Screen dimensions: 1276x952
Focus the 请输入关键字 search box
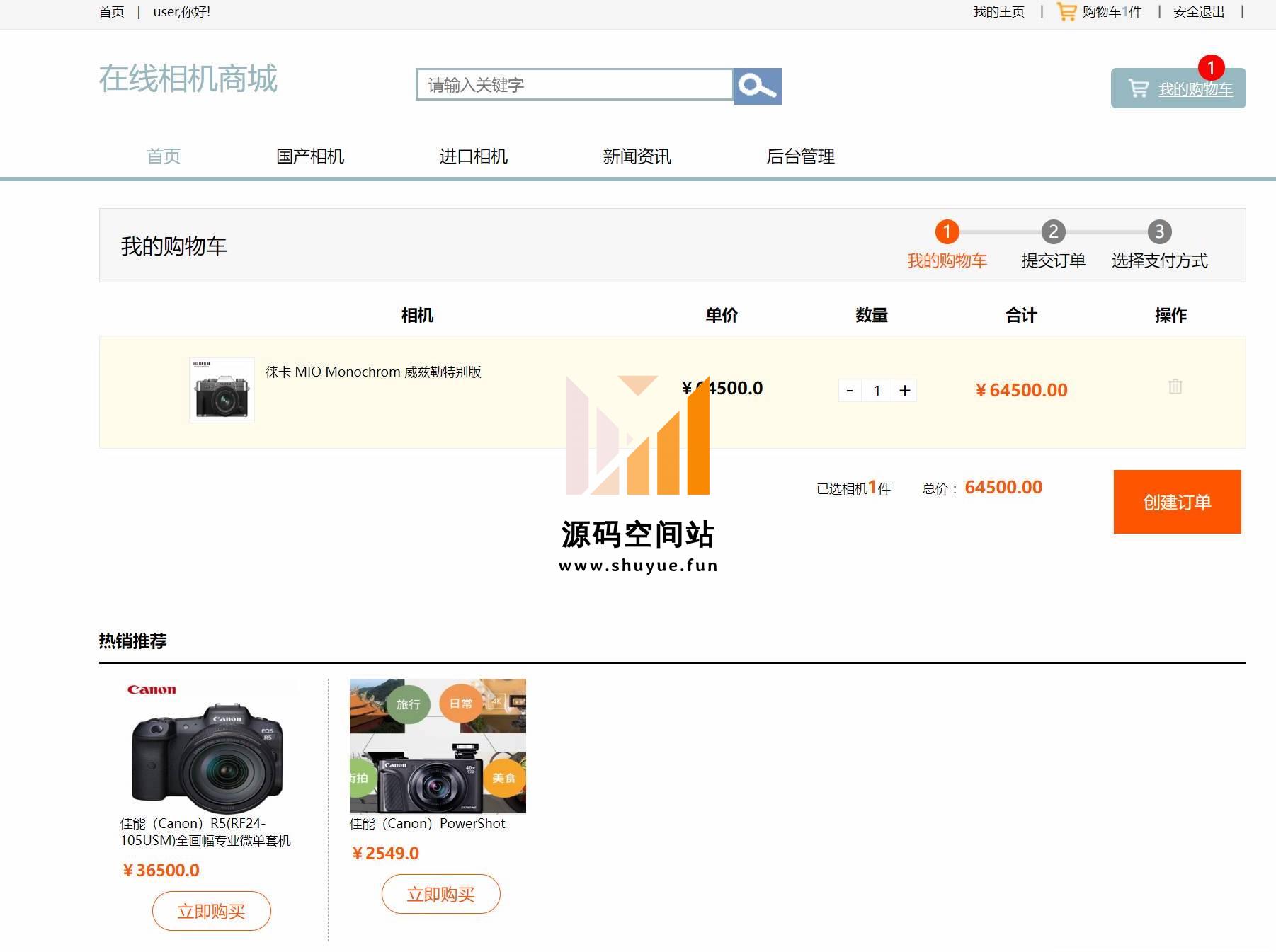(574, 85)
